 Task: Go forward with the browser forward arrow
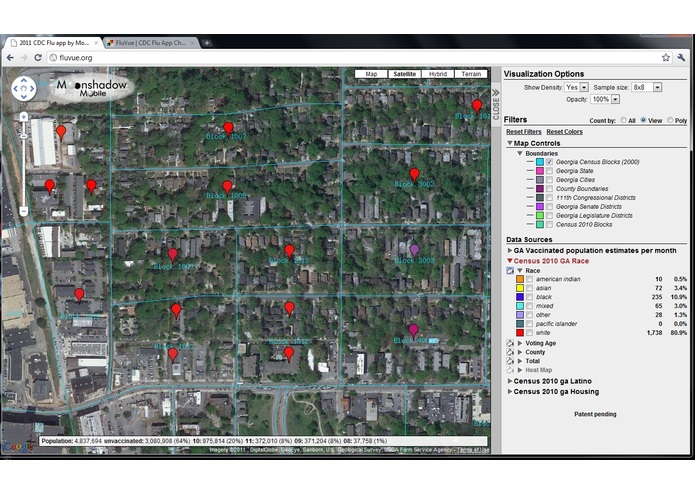(24, 58)
